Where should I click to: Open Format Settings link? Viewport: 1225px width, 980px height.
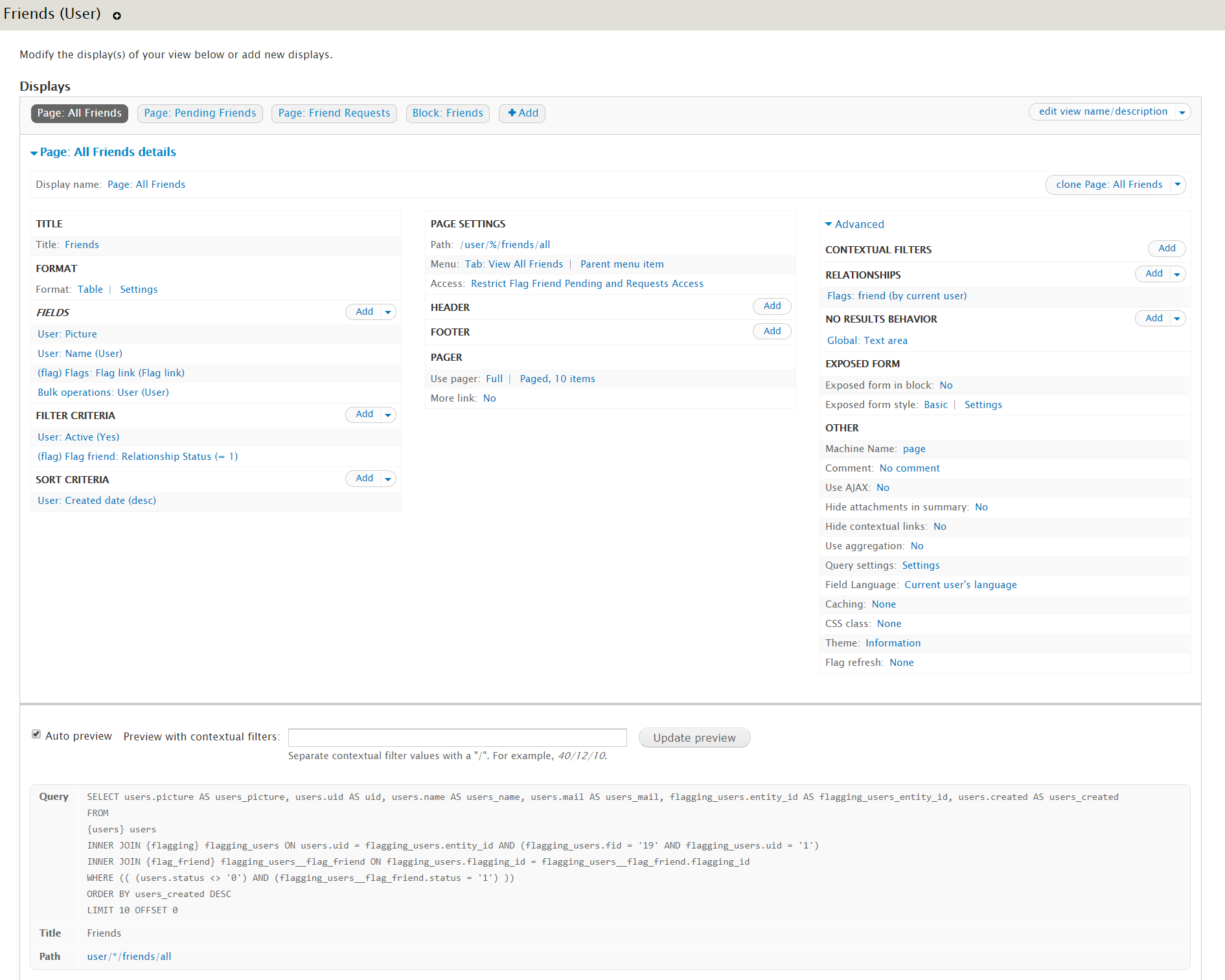coord(139,290)
